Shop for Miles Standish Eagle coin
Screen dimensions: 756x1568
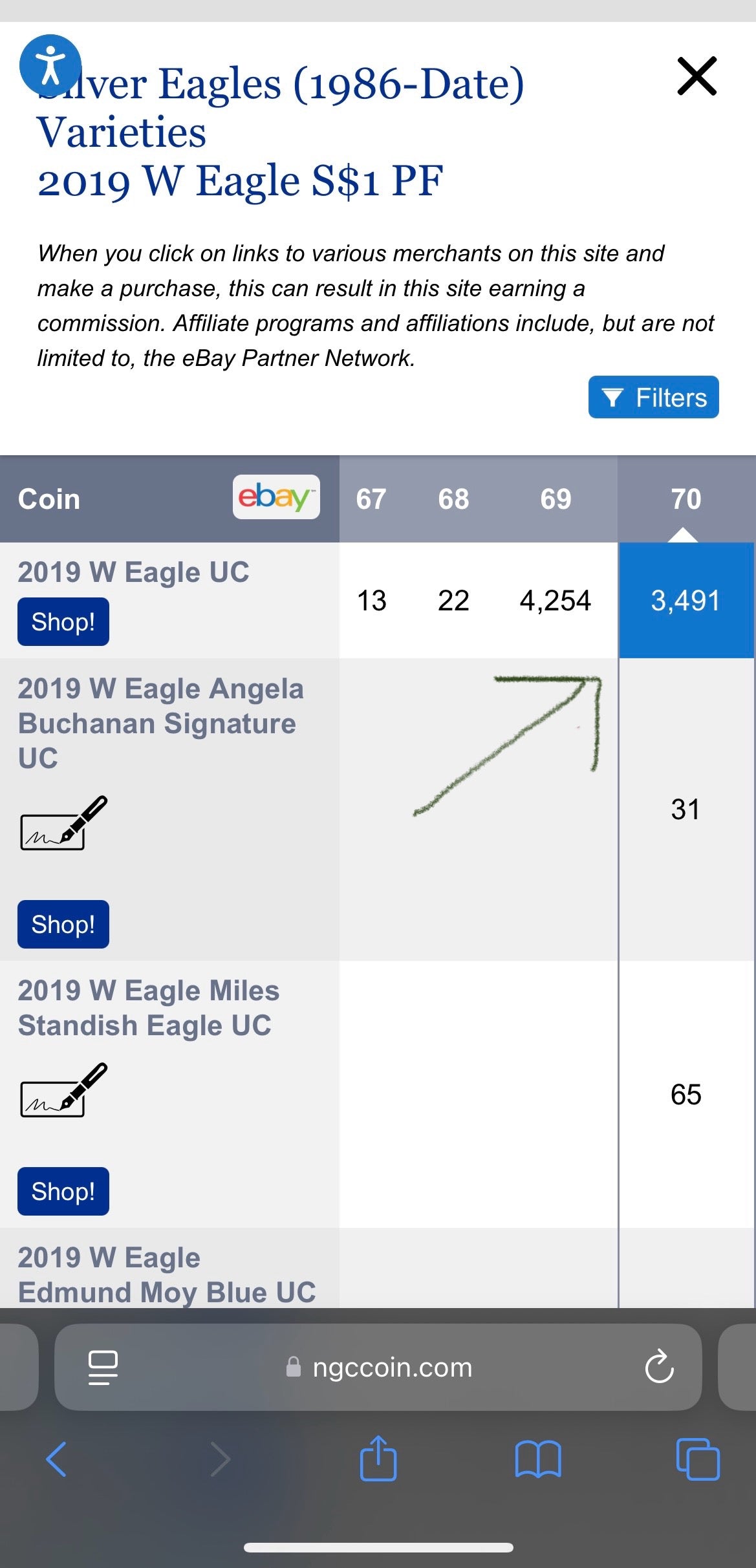63,1192
